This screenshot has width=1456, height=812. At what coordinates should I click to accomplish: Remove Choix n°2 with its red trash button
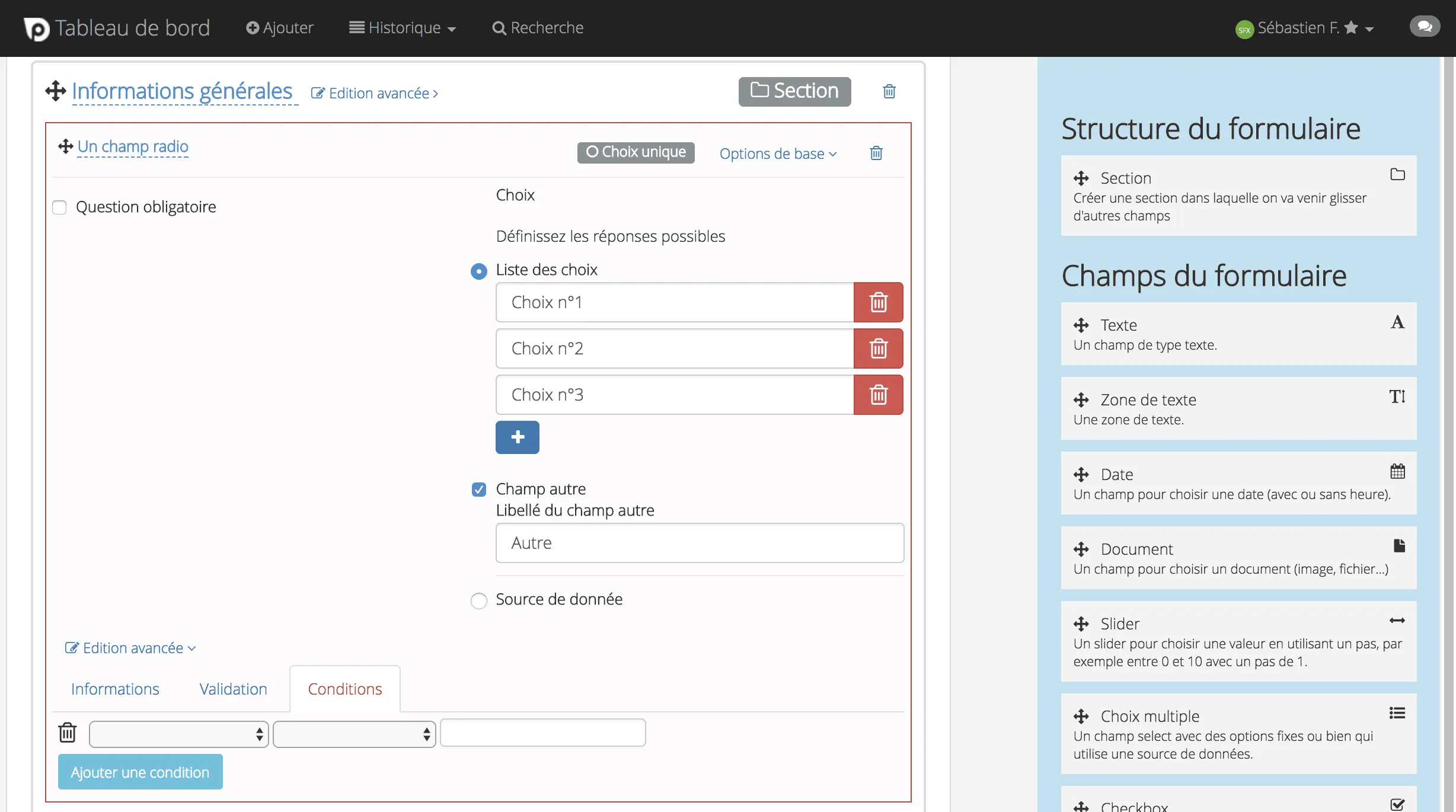click(x=879, y=349)
